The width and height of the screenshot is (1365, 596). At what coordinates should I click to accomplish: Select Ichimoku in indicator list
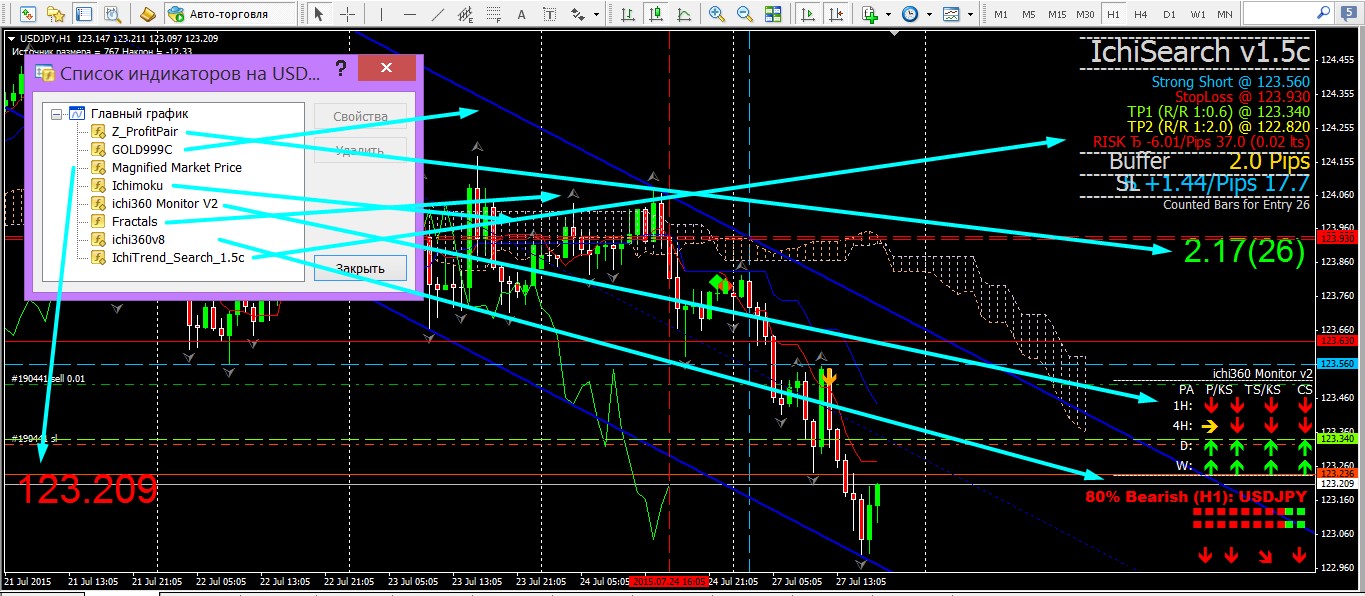137,185
